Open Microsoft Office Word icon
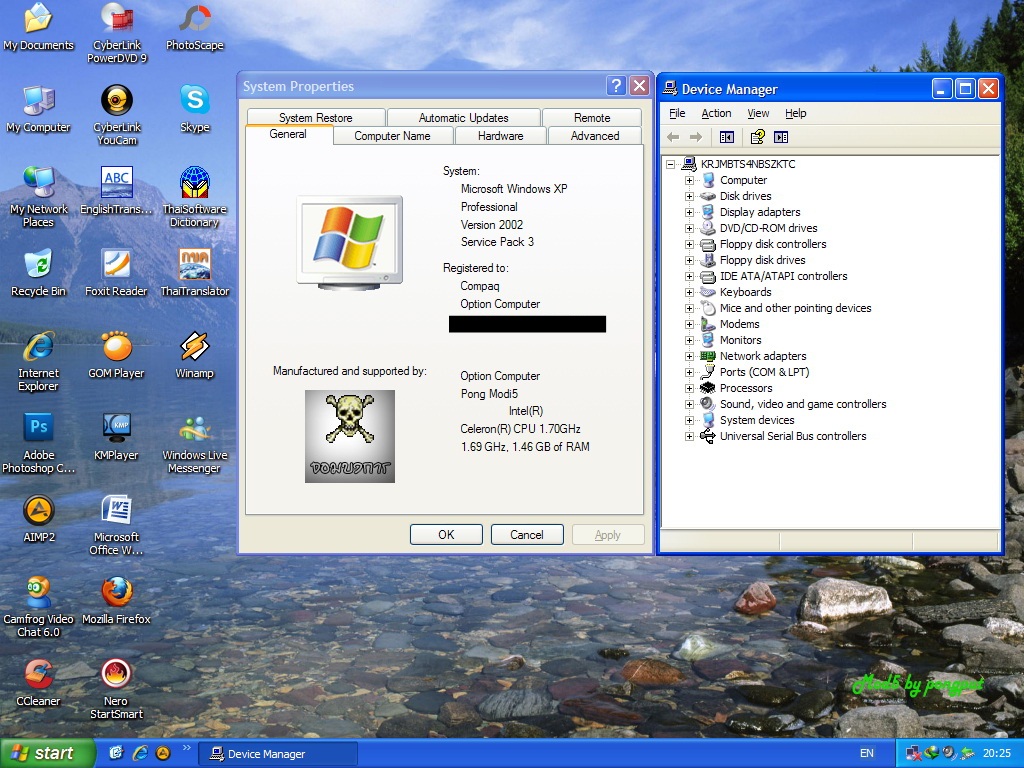 [x=116, y=526]
